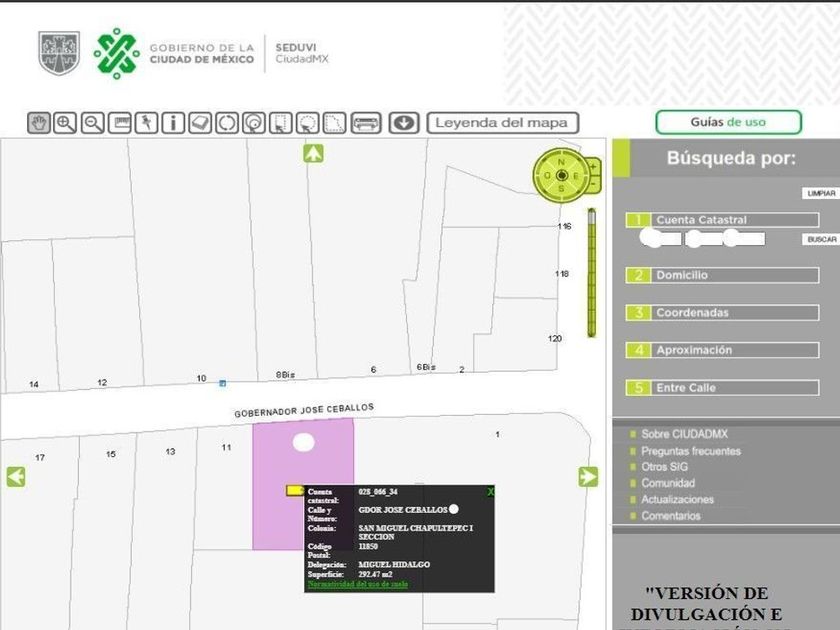The width and height of the screenshot is (840, 630).
Task: Click the download arrow icon
Action: click(x=404, y=123)
